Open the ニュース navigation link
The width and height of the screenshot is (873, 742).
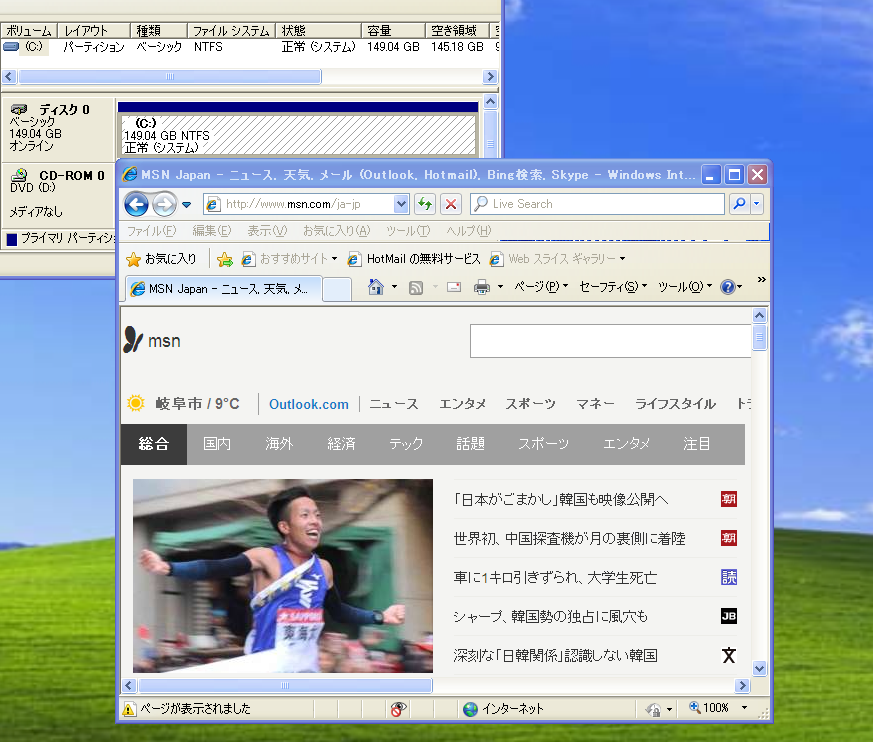[394, 404]
